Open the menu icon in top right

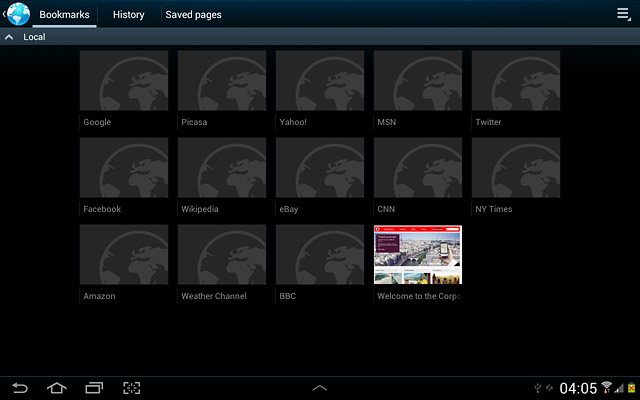click(623, 14)
